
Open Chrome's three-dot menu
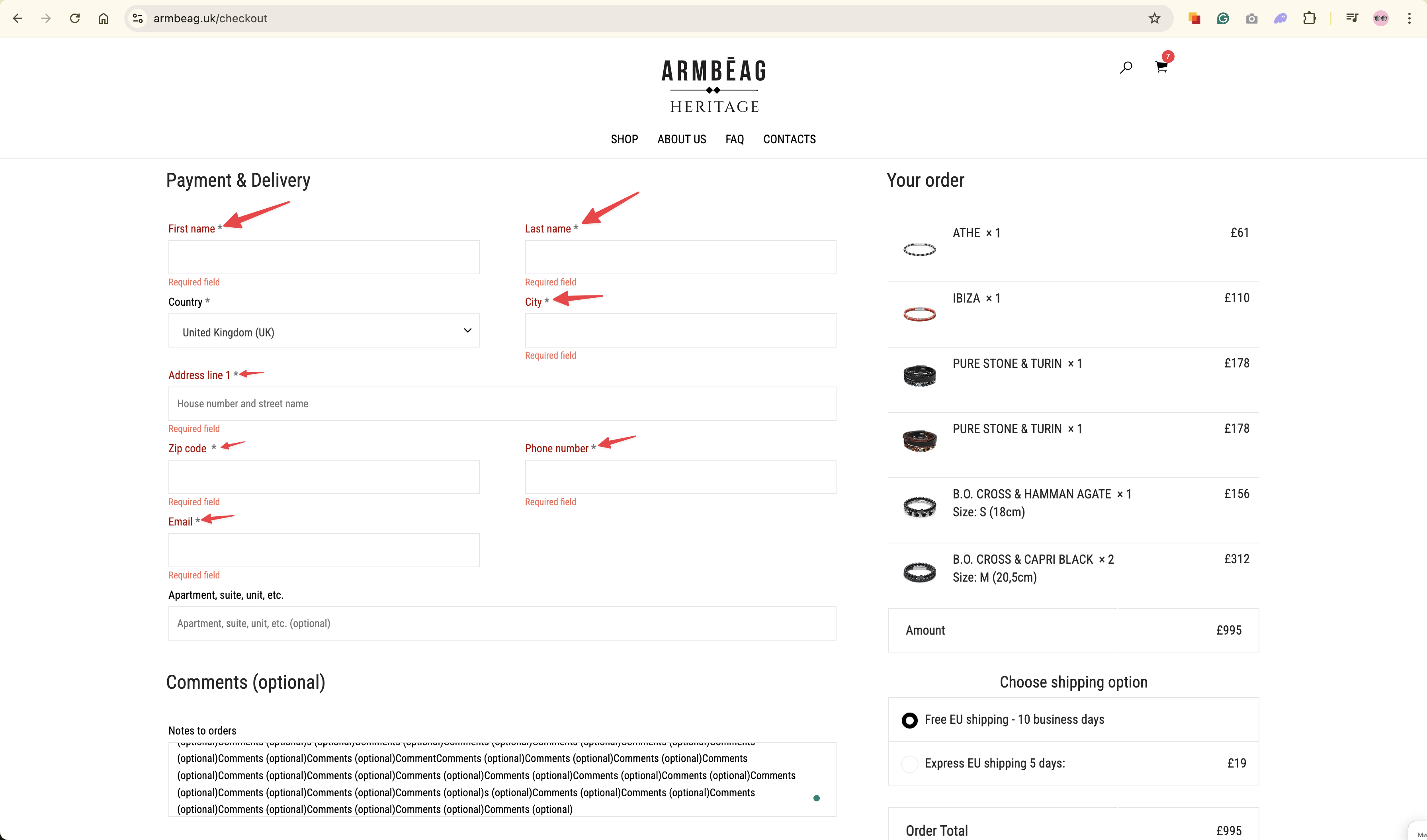[x=1409, y=18]
